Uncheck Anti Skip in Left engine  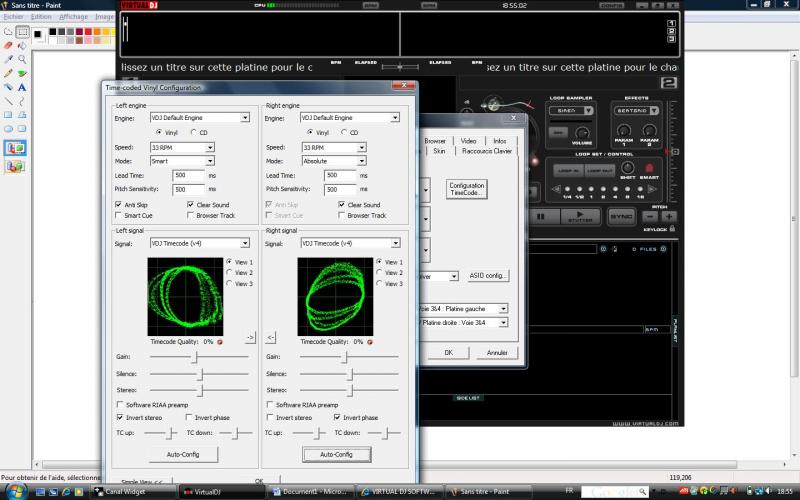(x=119, y=204)
